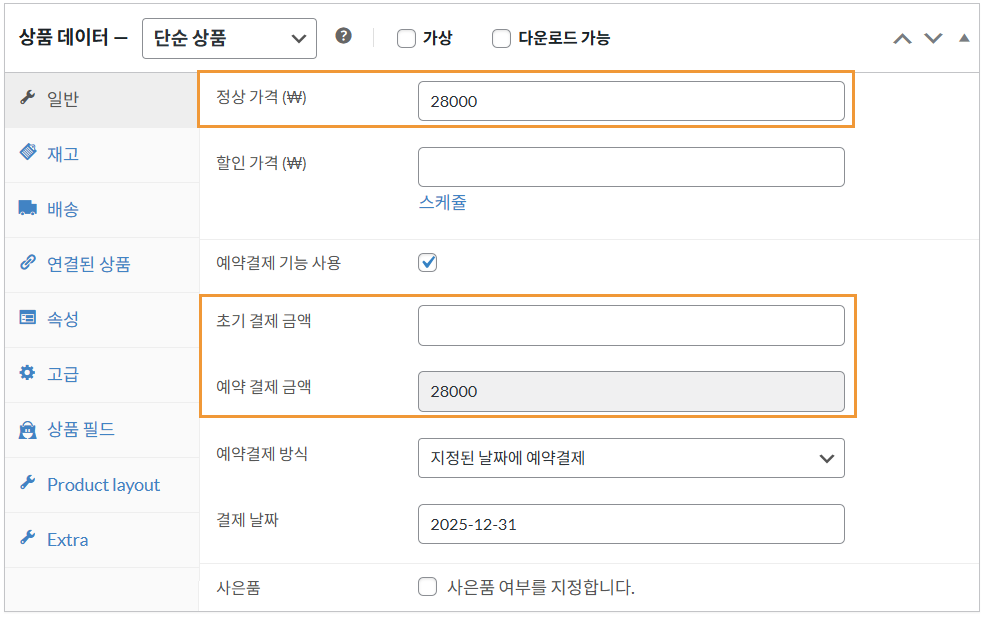This screenshot has width=986, height=618.
Task: Toggle the 다운로드 가능 checkbox
Action: click(502, 39)
